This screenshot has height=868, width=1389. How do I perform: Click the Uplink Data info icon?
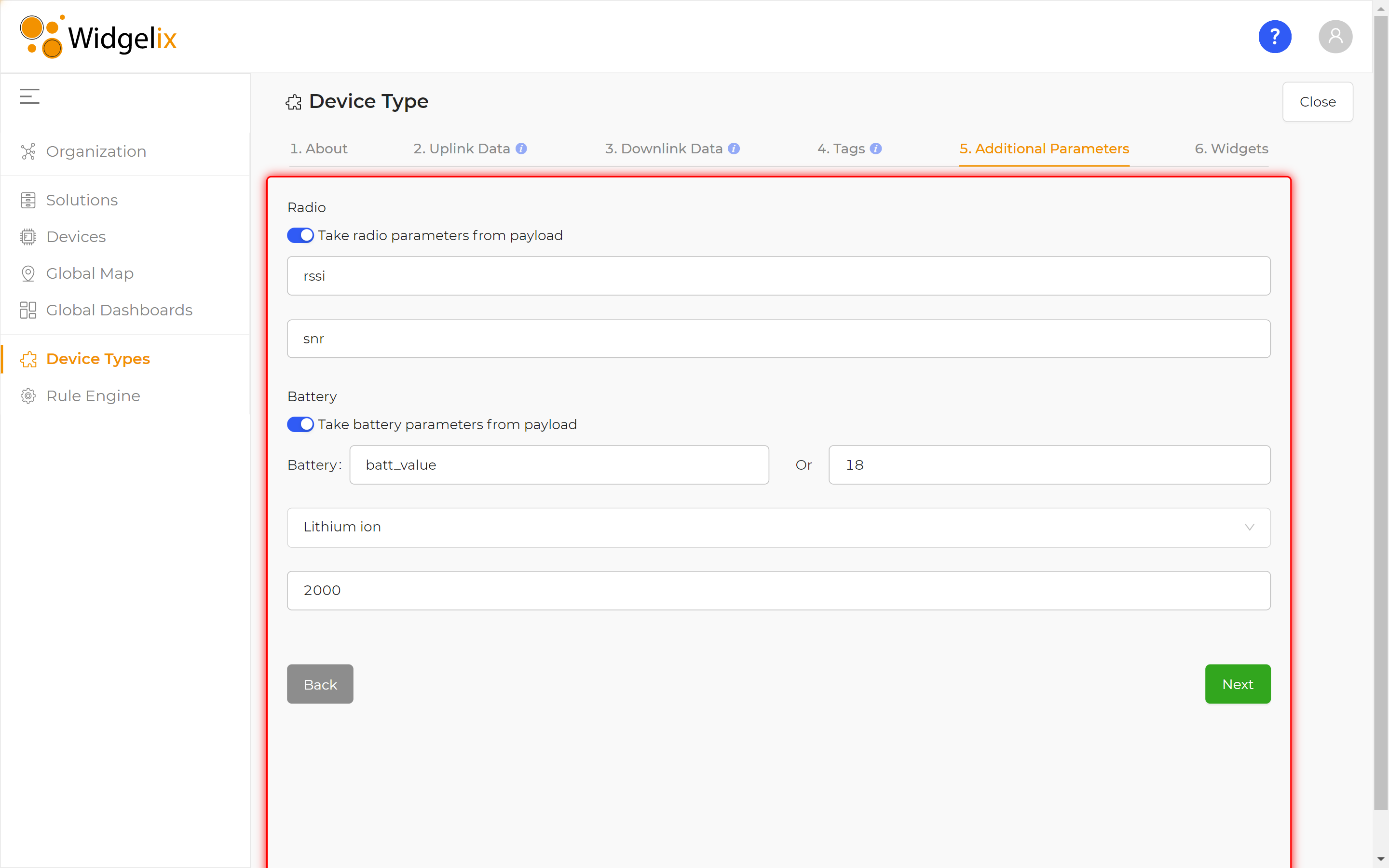(521, 149)
